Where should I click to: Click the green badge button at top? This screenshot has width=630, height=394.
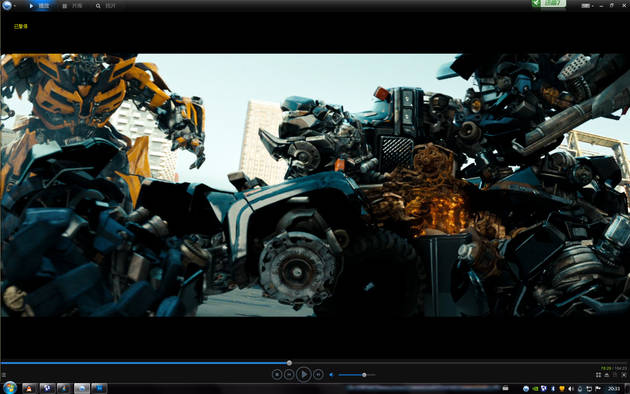click(548, 3)
